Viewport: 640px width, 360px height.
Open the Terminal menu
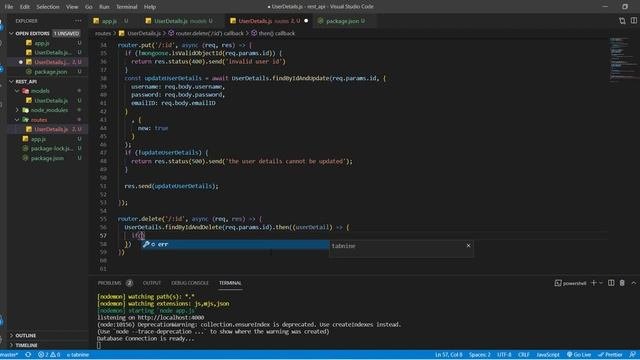pyautogui.click(x=127, y=7)
